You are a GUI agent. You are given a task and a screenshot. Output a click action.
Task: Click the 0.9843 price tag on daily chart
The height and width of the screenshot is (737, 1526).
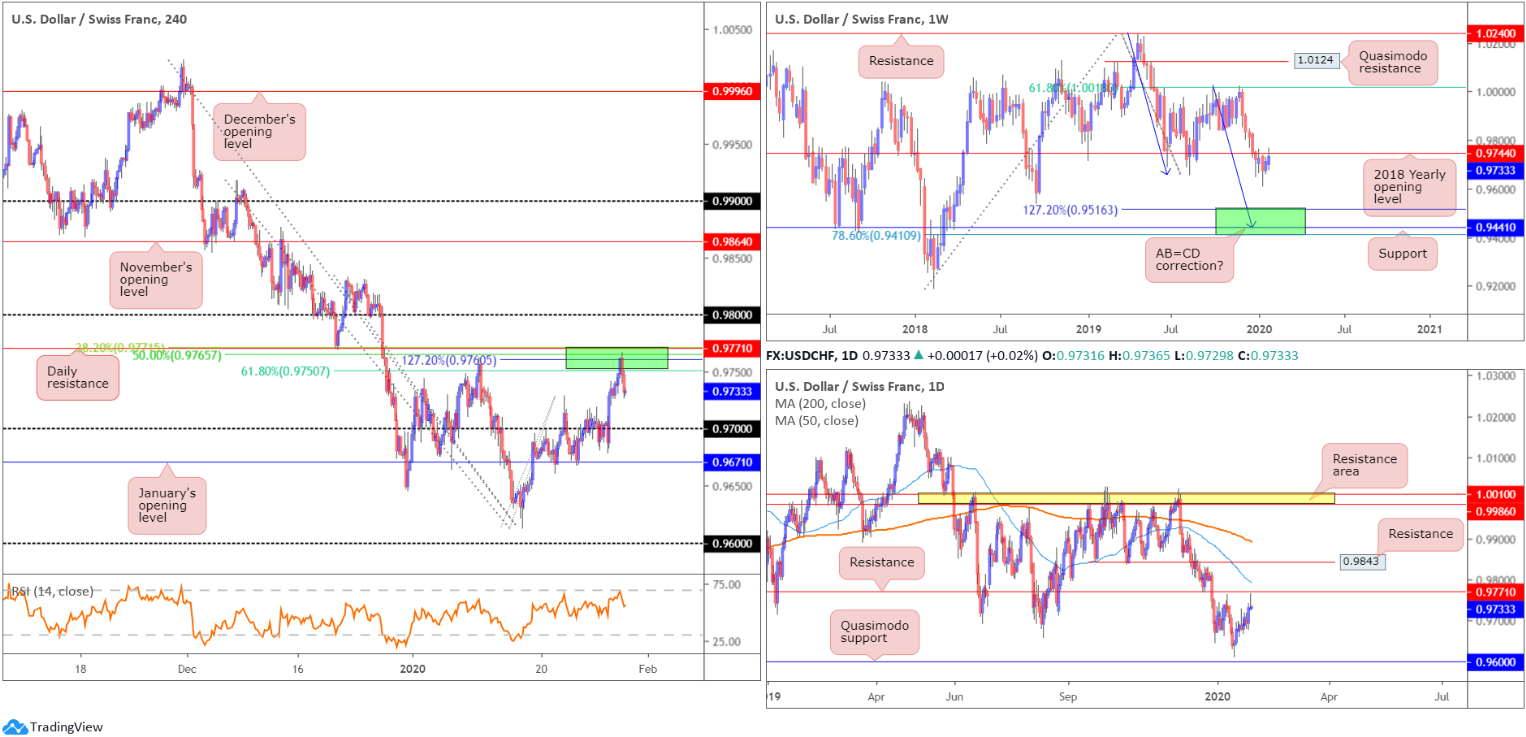[x=1362, y=562]
